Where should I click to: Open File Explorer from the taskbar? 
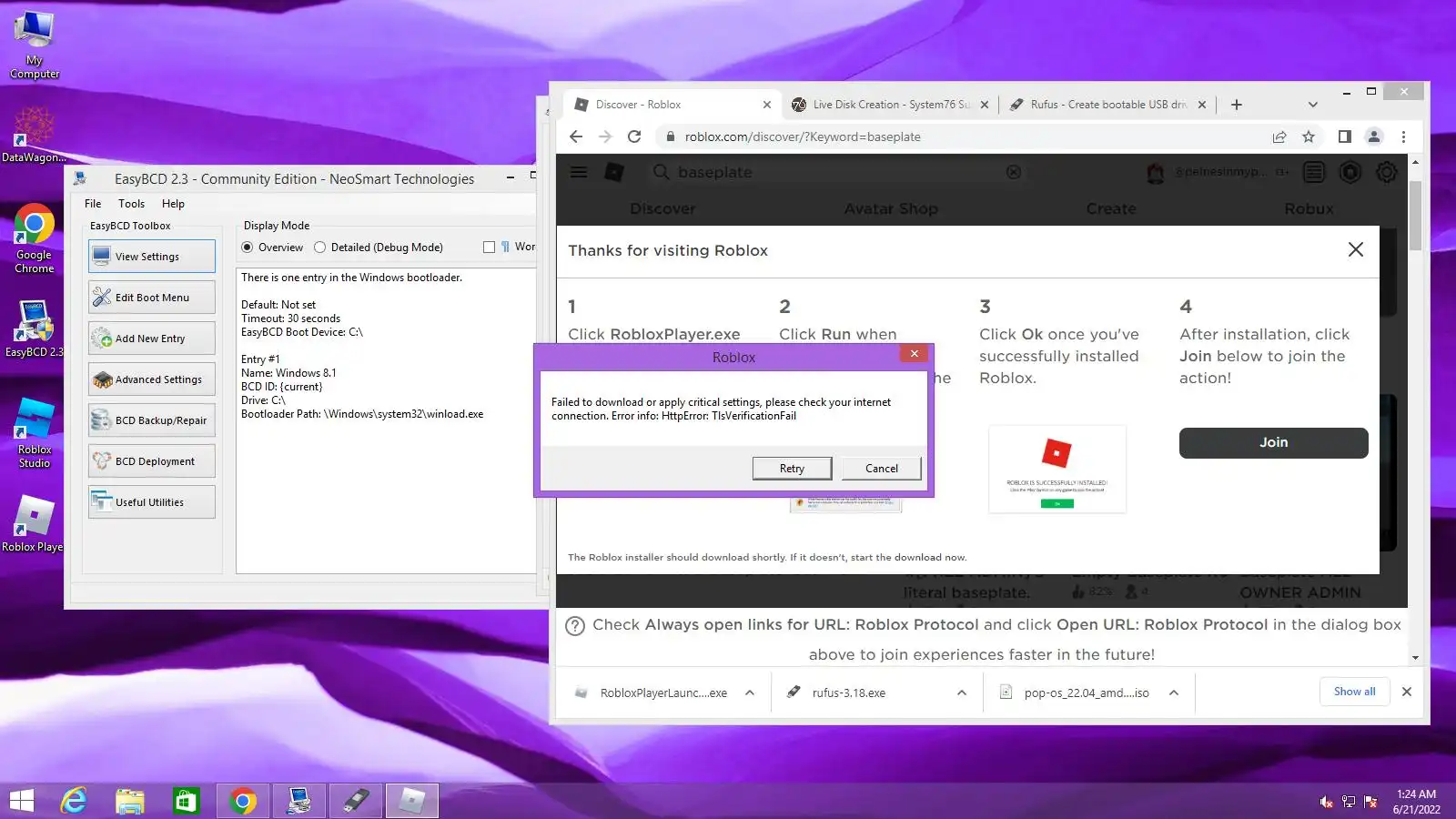click(x=130, y=801)
